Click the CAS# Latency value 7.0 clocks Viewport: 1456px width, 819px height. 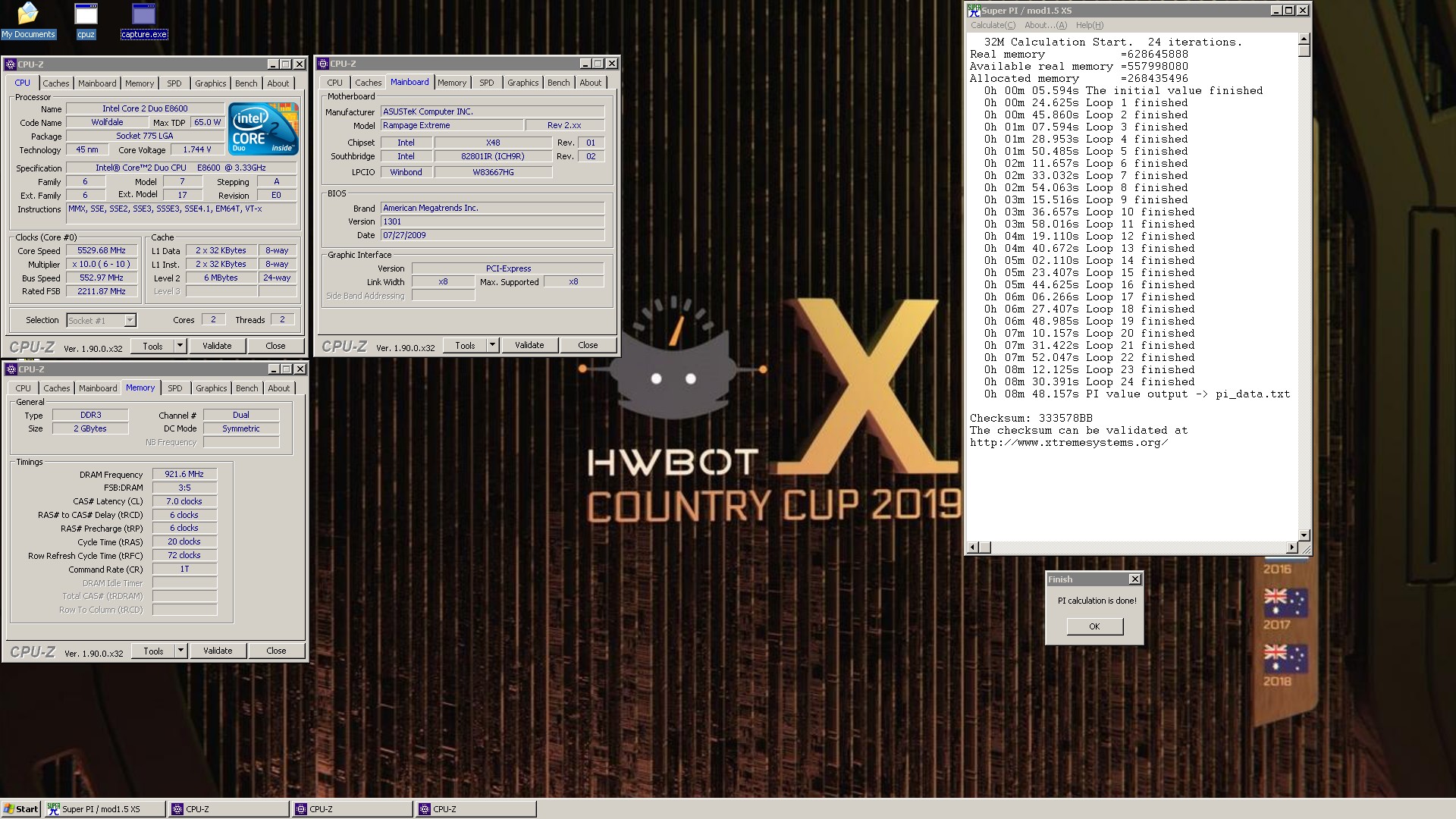(x=184, y=502)
